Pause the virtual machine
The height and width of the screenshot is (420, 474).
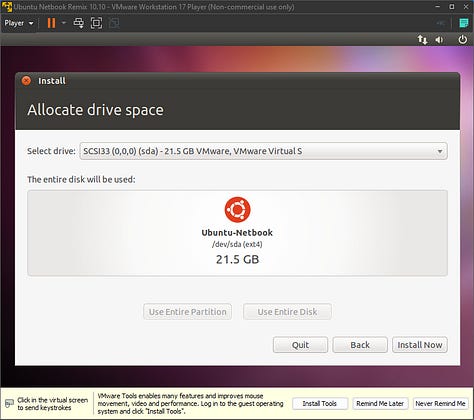[x=51, y=23]
